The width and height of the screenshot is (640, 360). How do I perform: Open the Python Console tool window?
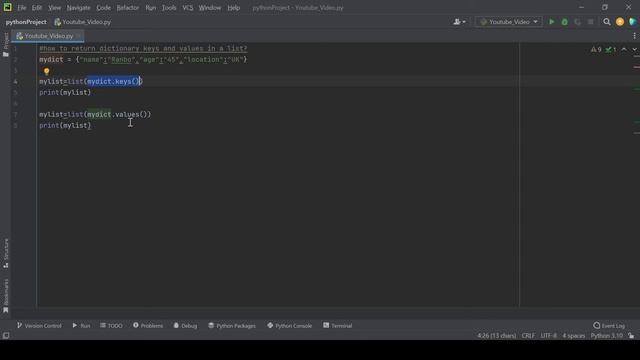[289, 326]
